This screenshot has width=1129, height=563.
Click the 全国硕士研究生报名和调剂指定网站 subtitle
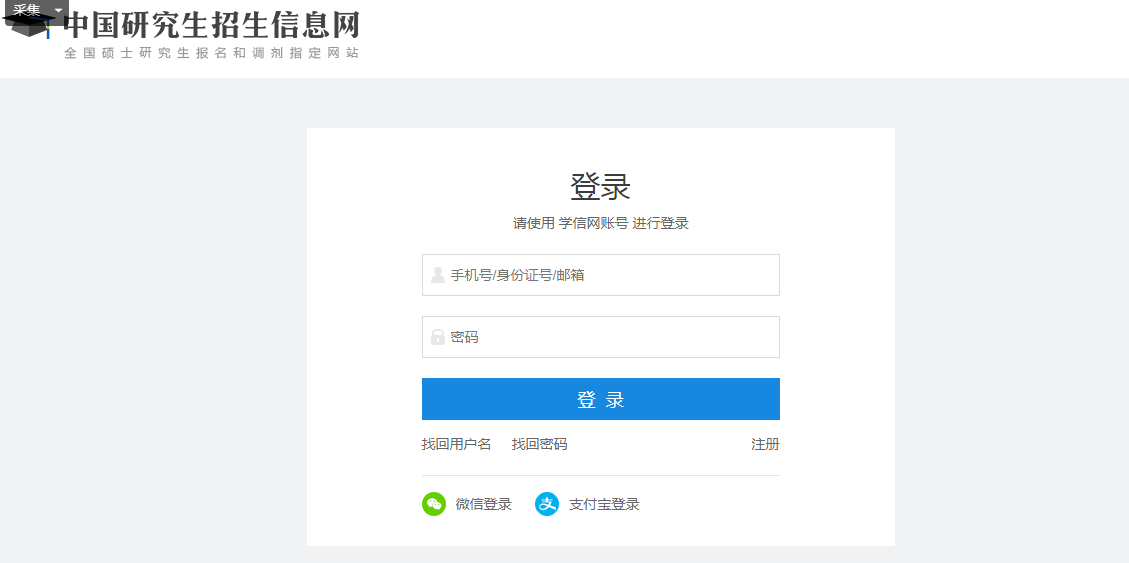click(x=211, y=53)
